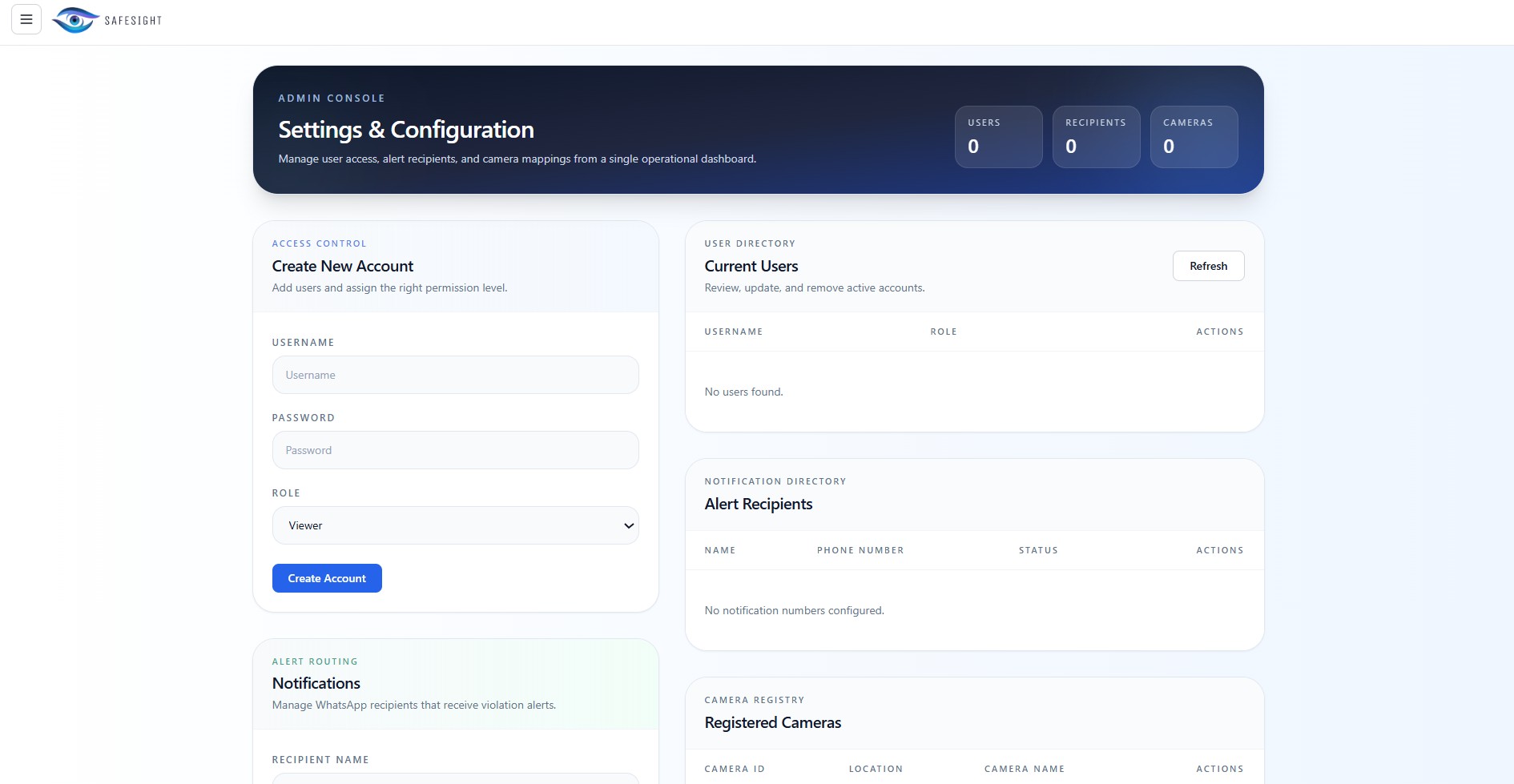Screen dimensions: 1514x784
Task: Click the Admin Console label
Action: point(332,99)
